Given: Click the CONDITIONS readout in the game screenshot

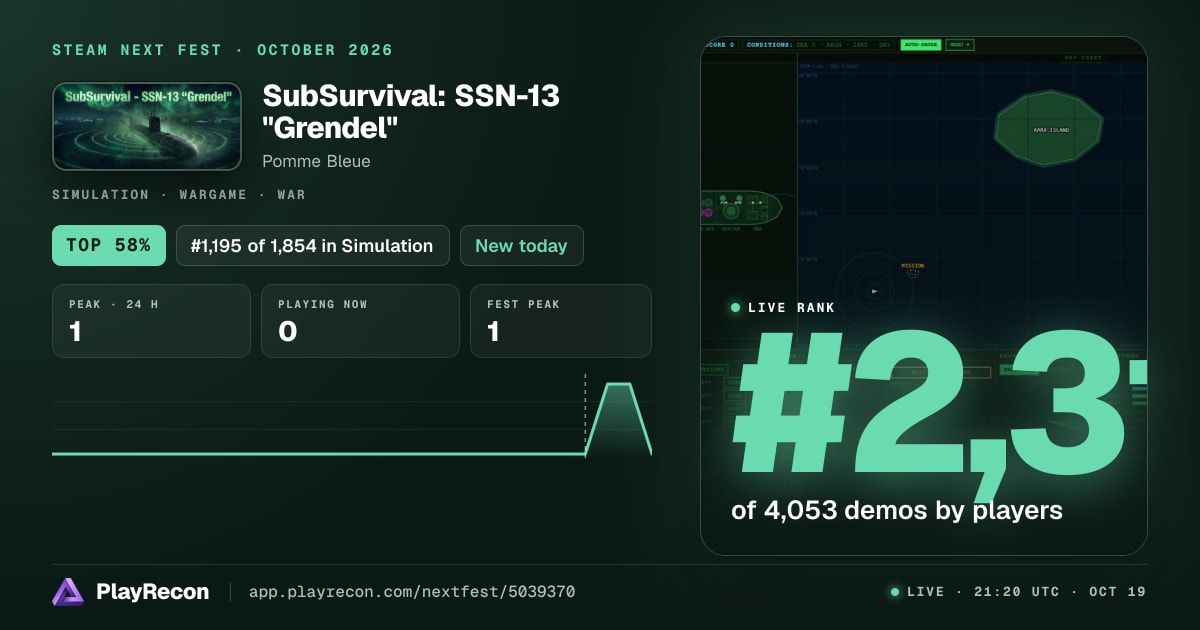Looking at the screenshot, I should 819,45.
